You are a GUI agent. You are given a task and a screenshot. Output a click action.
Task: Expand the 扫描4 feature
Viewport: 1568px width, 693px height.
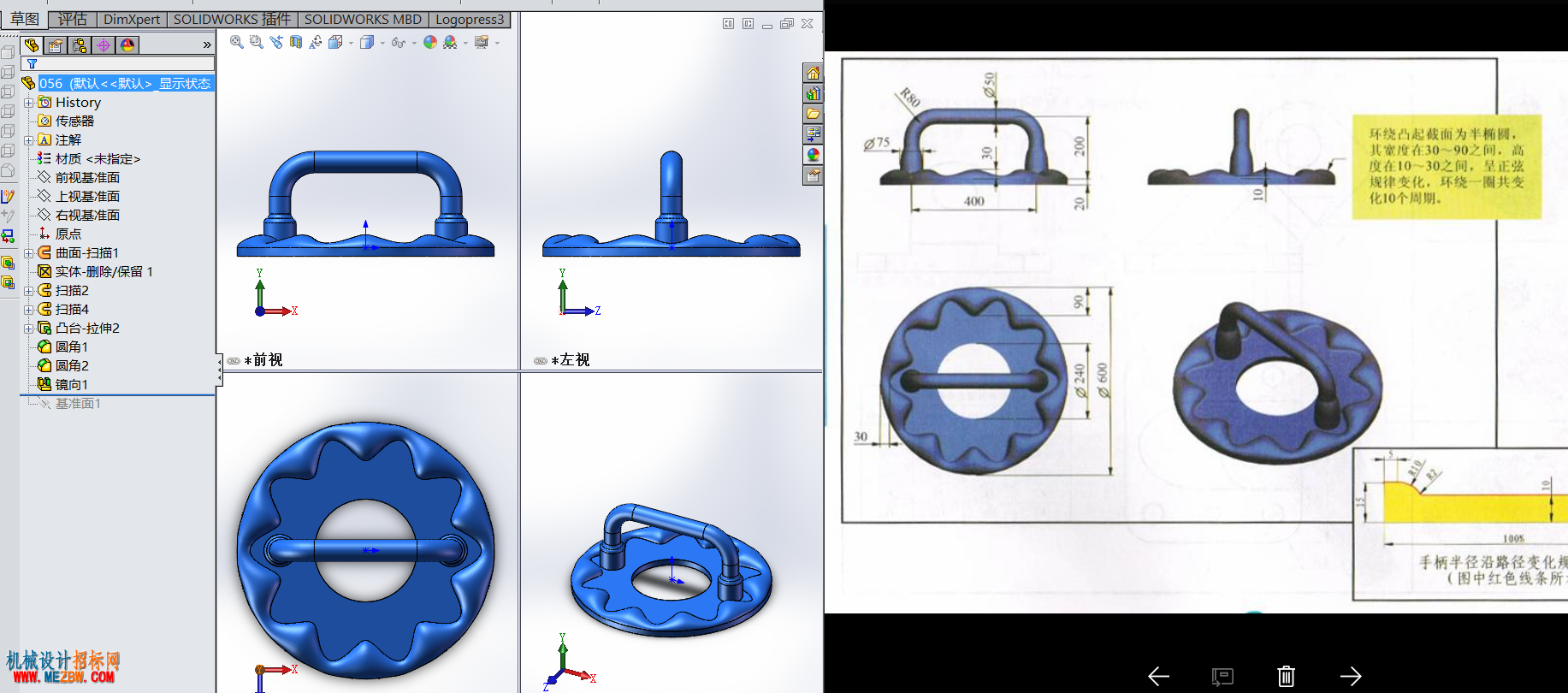[x=28, y=309]
